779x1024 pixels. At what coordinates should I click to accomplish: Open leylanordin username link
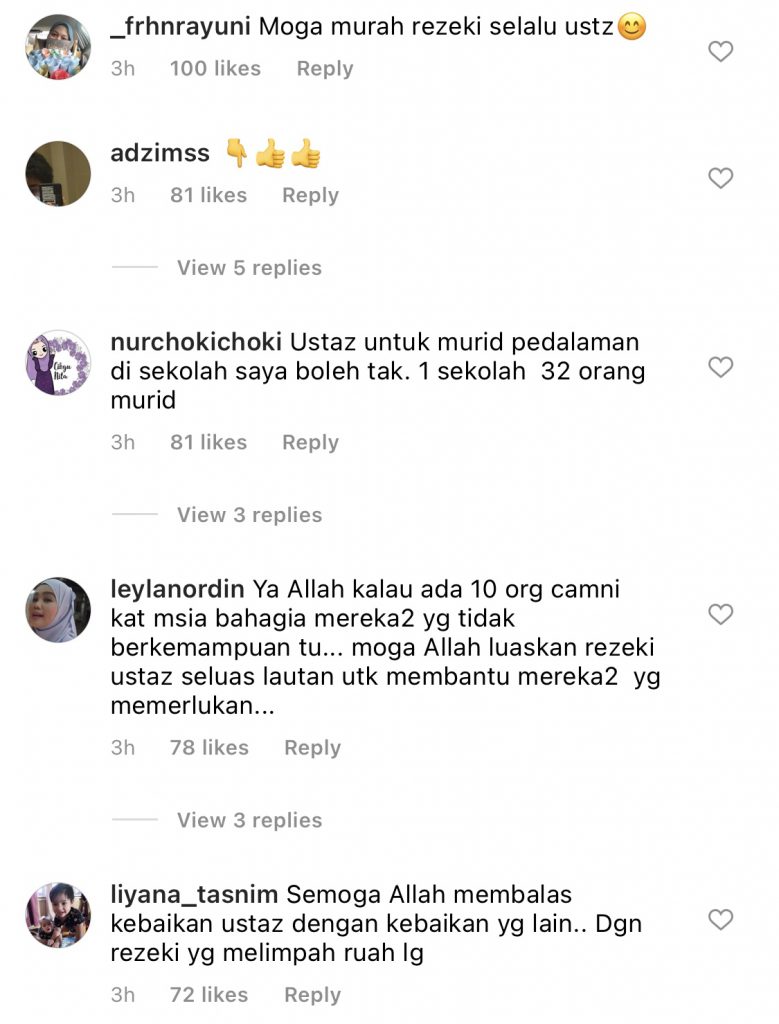[x=177, y=589]
